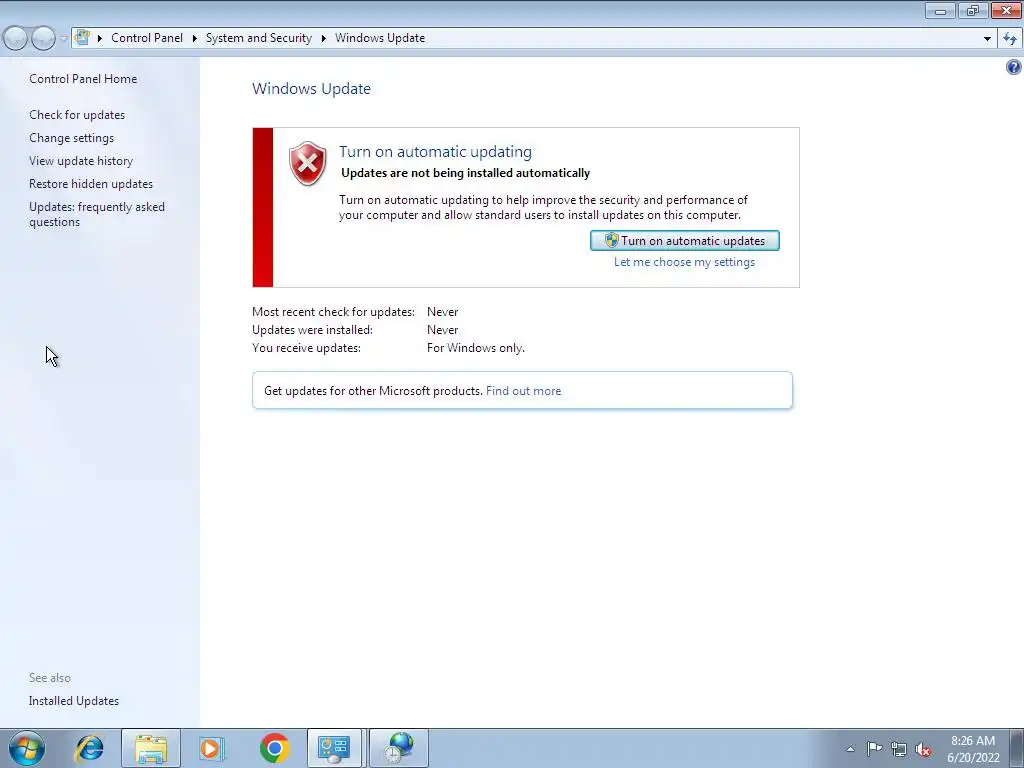Click 'Most recent check for updates:' label
The width and height of the screenshot is (1024, 768).
[333, 312]
